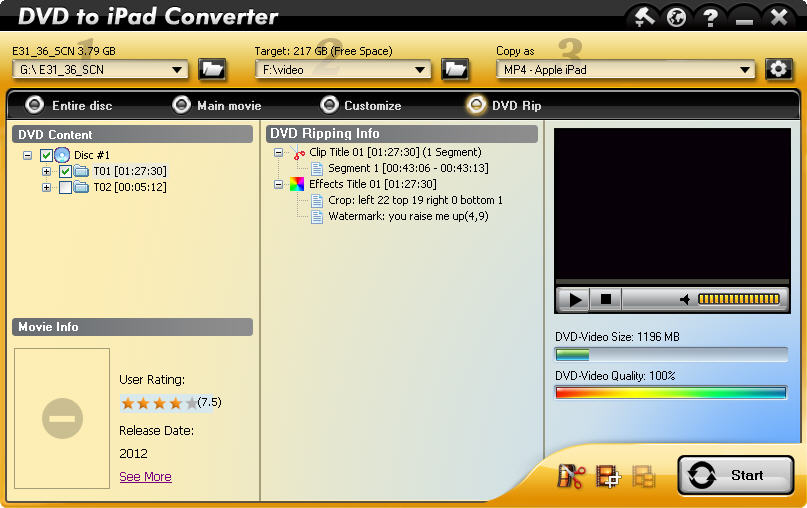Stop the preview video
The height and width of the screenshot is (508, 807).
pyautogui.click(x=606, y=299)
